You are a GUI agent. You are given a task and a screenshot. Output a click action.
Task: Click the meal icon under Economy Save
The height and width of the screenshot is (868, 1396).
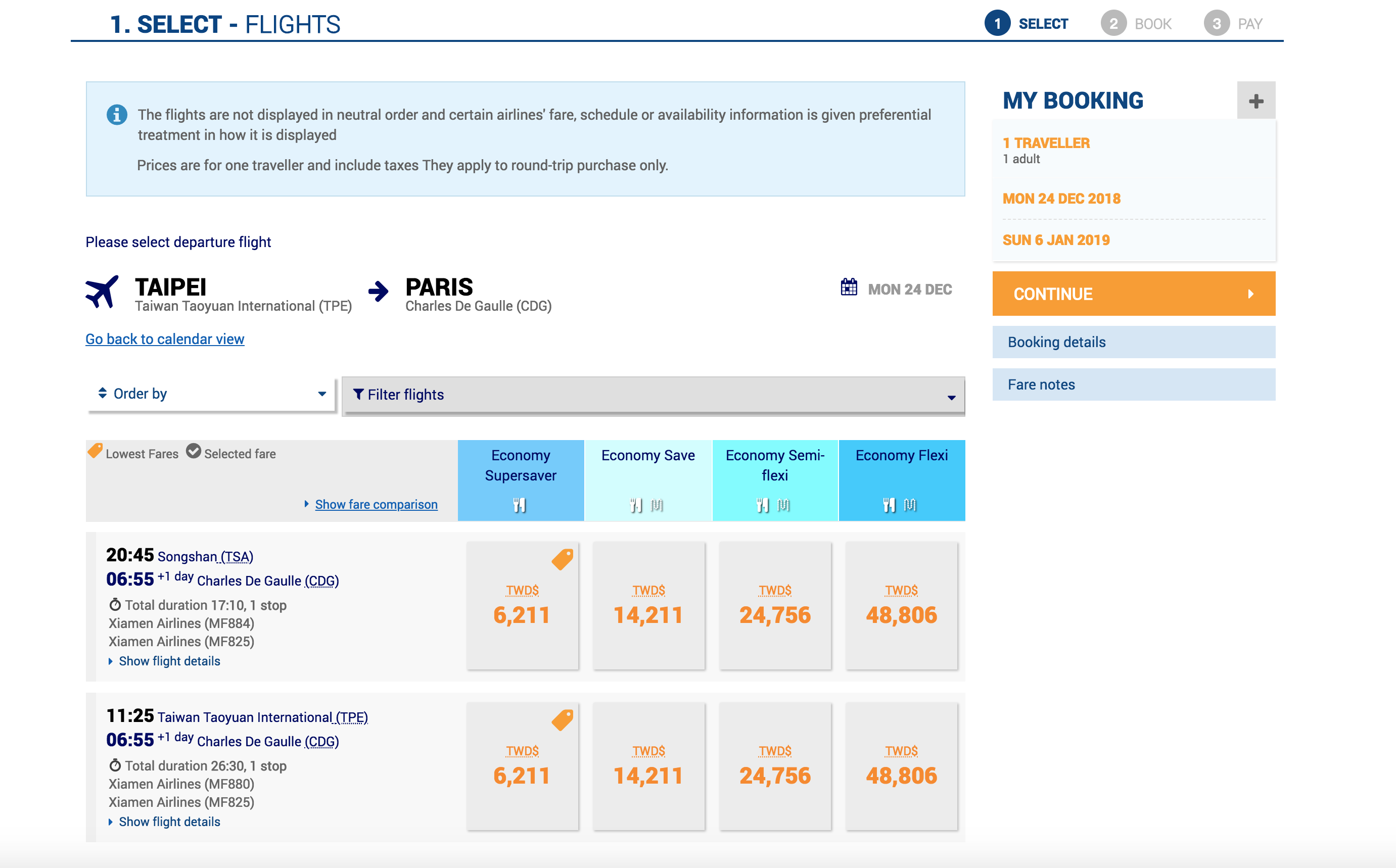pyautogui.click(x=636, y=505)
